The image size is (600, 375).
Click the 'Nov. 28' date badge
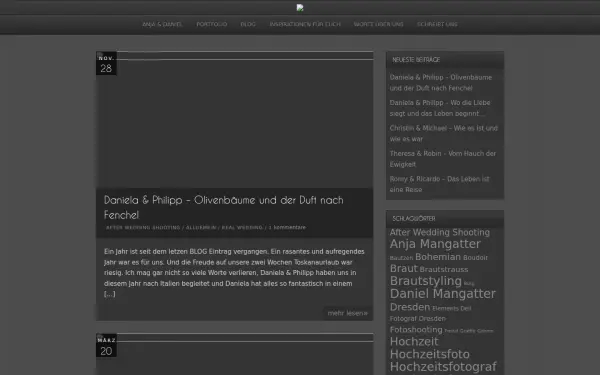(x=106, y=64)
